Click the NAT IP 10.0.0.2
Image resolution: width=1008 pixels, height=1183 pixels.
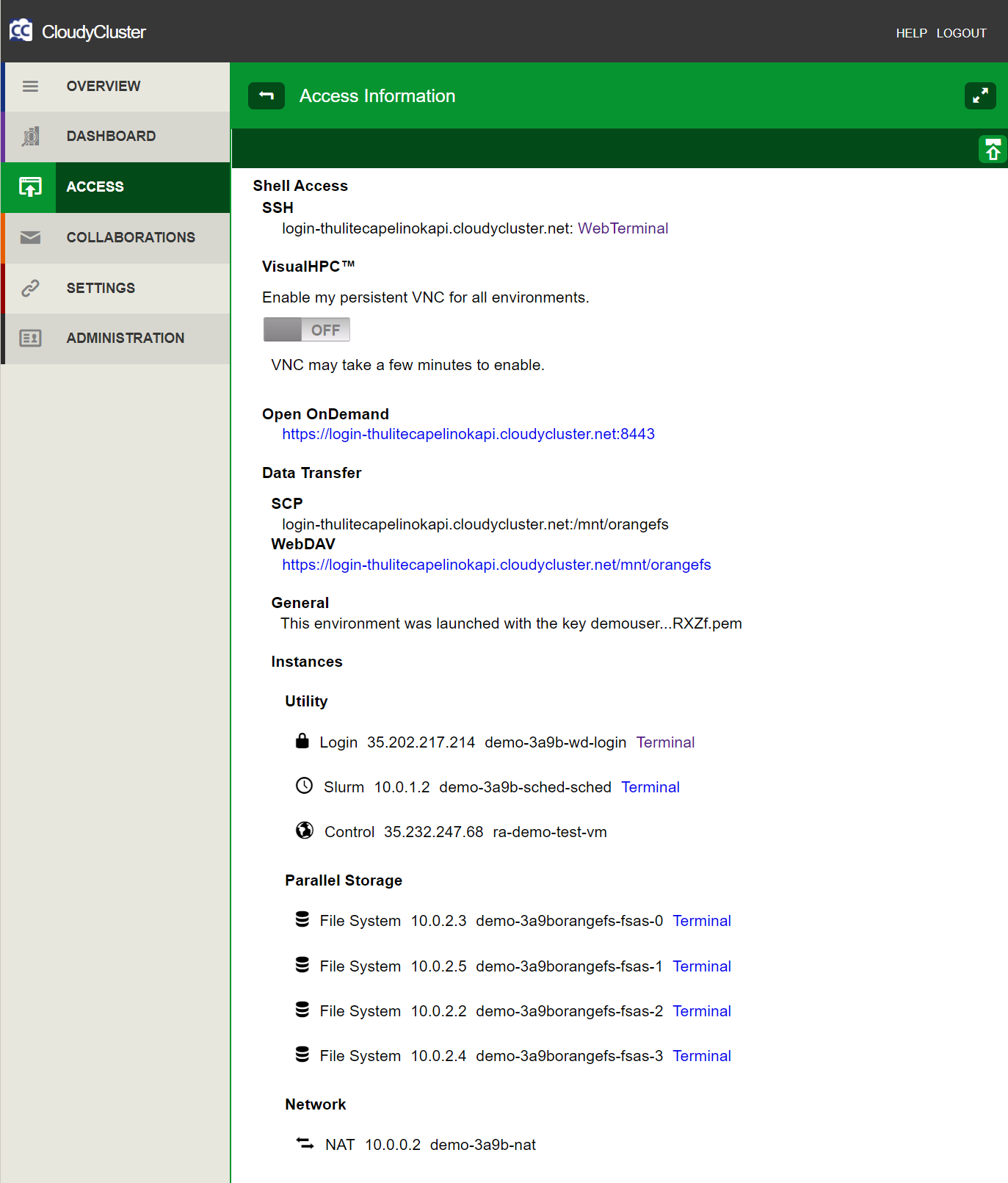click(x=393, y=1145)
